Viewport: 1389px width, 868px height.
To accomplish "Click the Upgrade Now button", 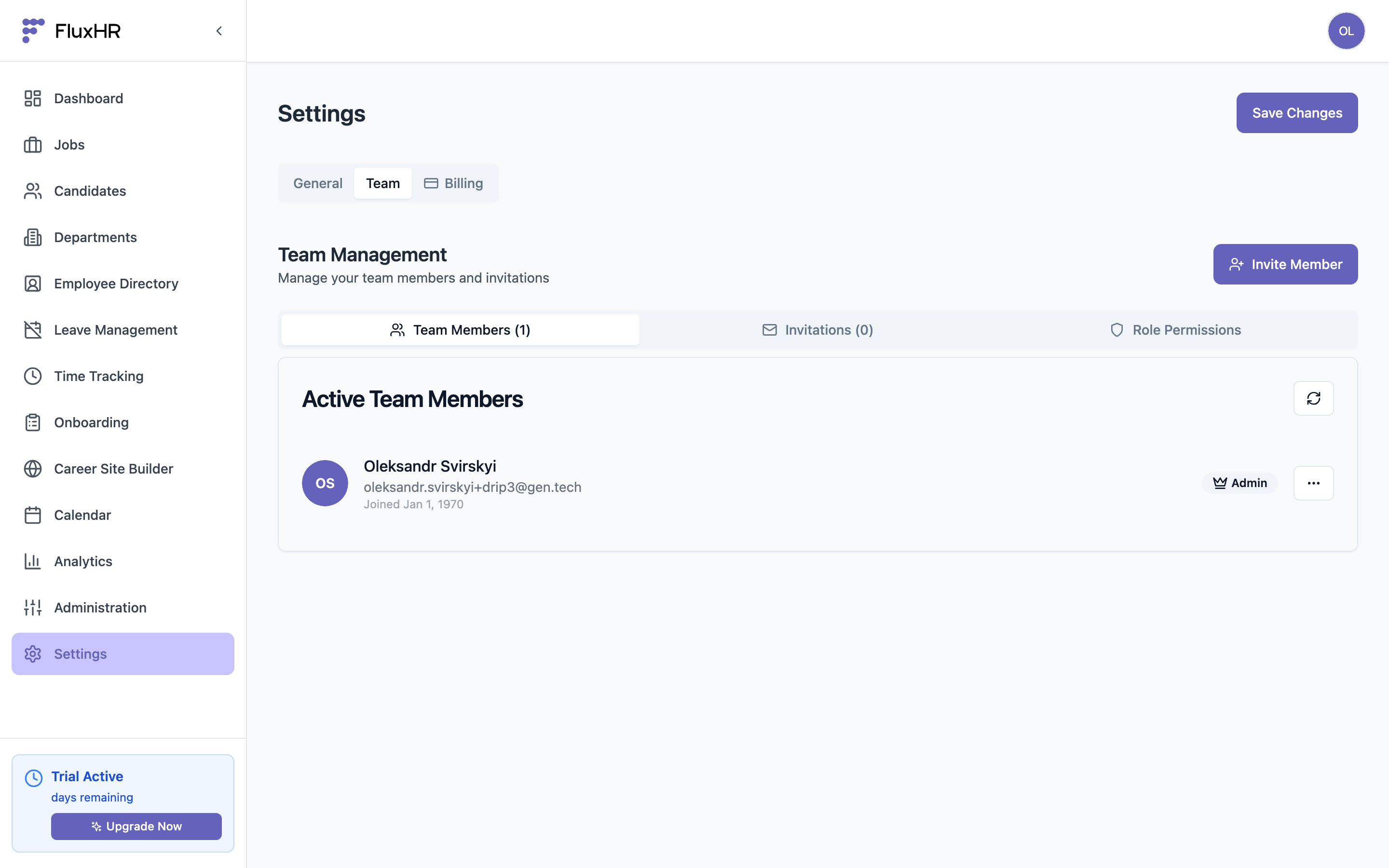I will click(136, 827).
